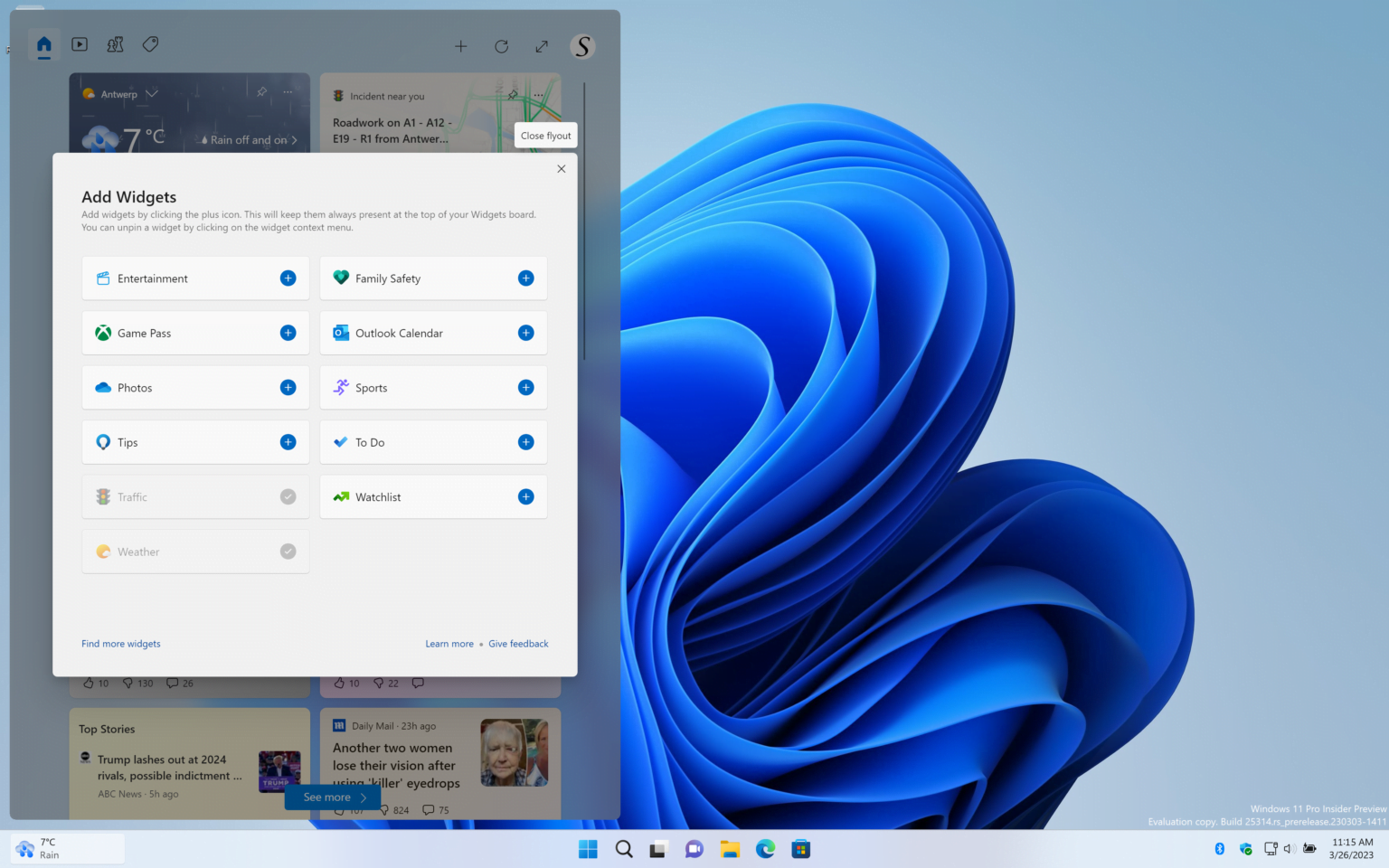
Task: Open the Daily Mail eyedrops article thumbnail
Action: [514, 752]
